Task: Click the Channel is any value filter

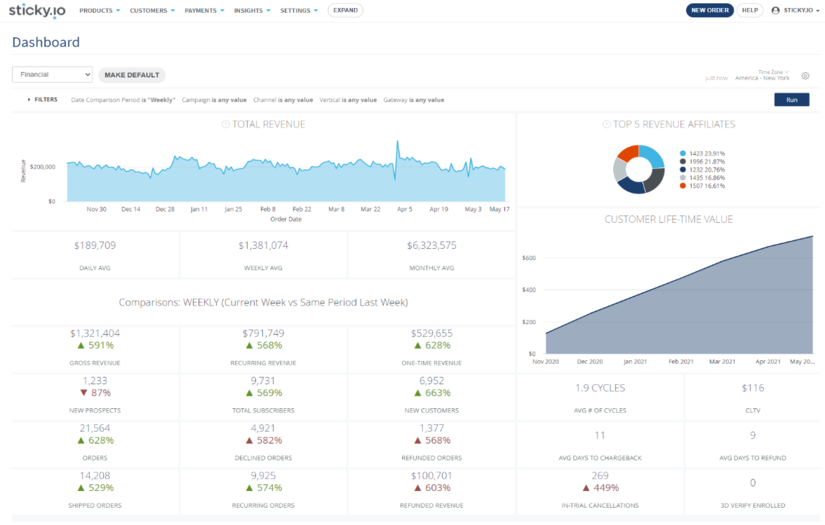Action: point(283,100)
